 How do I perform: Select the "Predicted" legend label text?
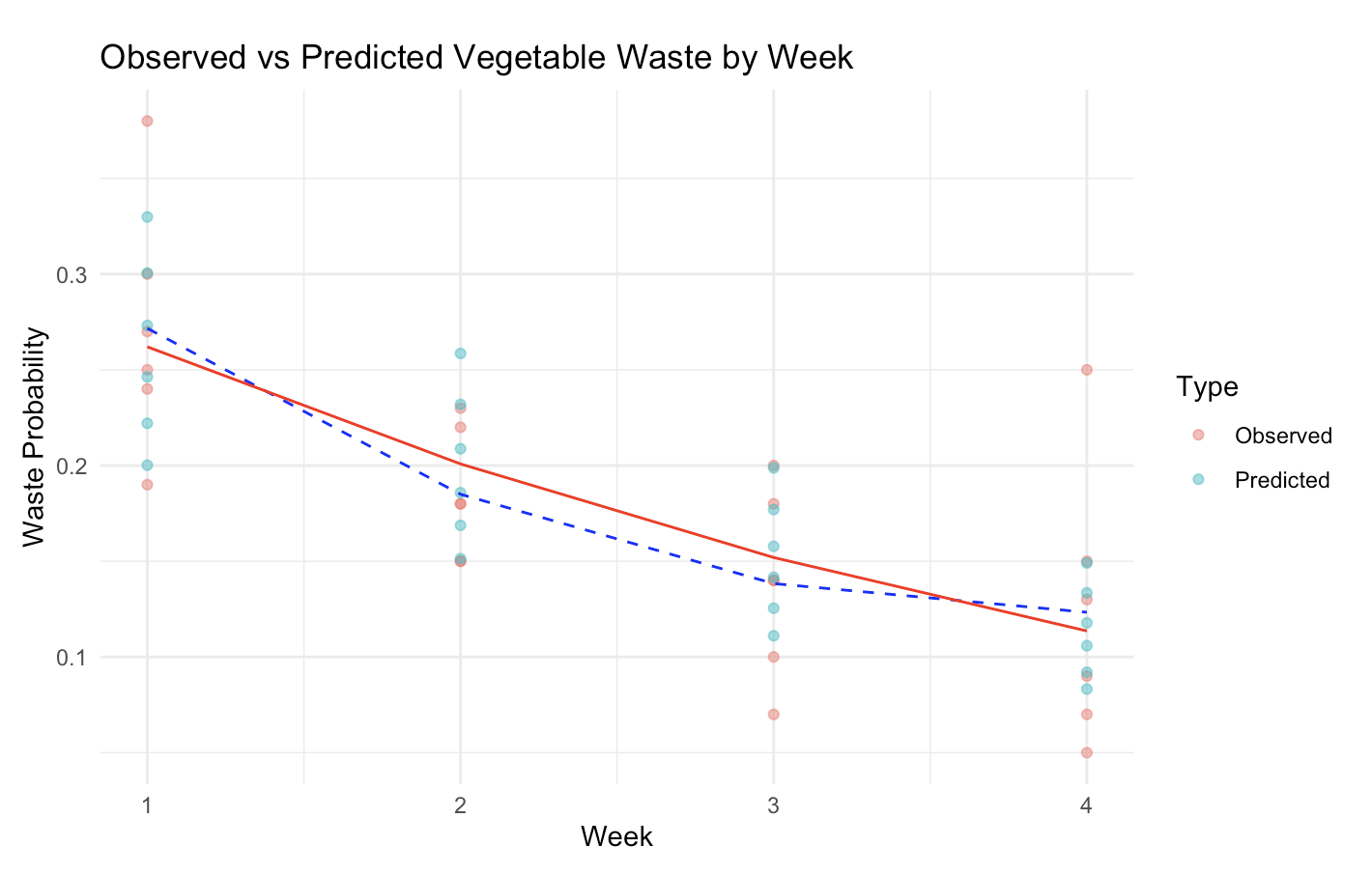tap(1282, 480)
